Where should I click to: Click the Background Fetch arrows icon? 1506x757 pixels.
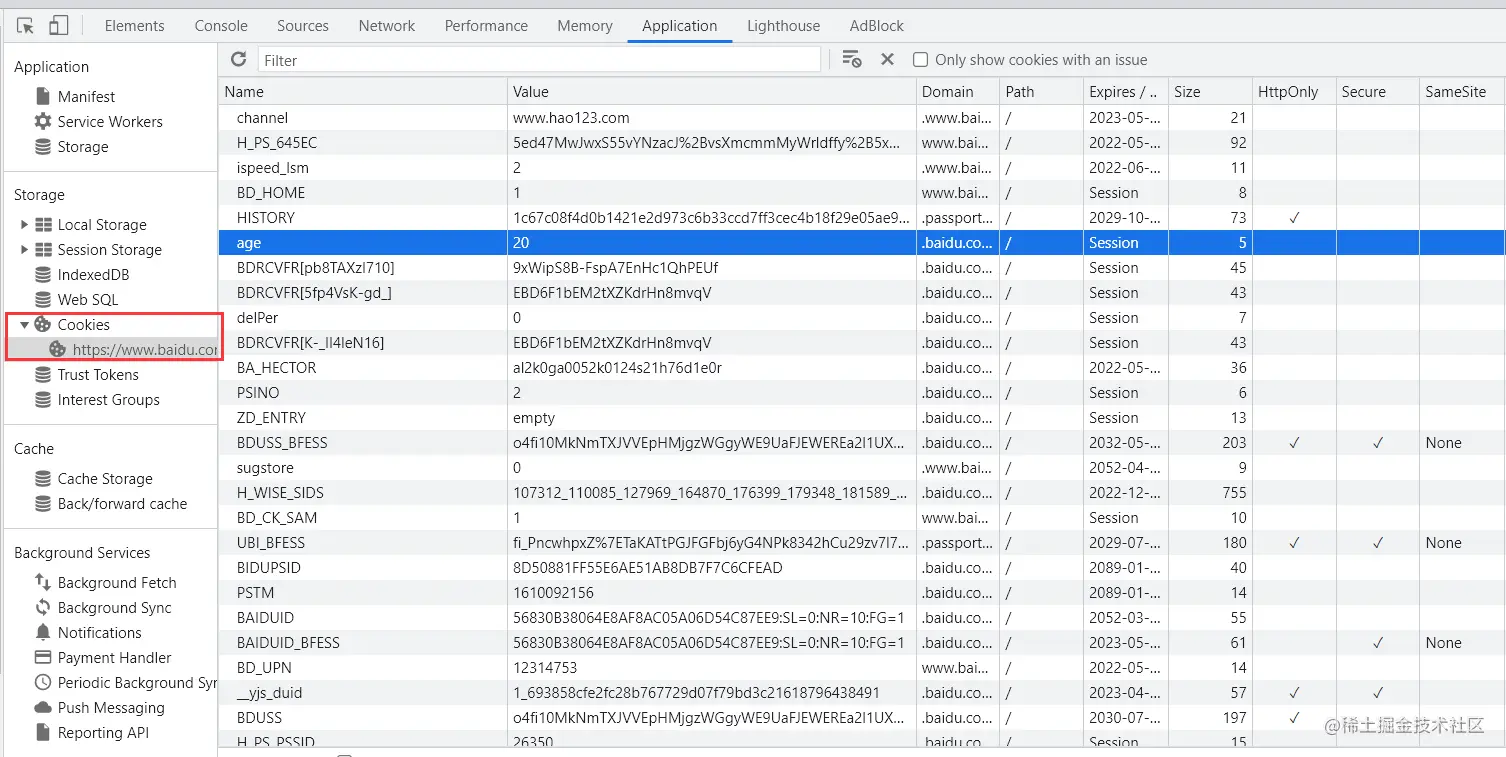click(x=43, y=582)
